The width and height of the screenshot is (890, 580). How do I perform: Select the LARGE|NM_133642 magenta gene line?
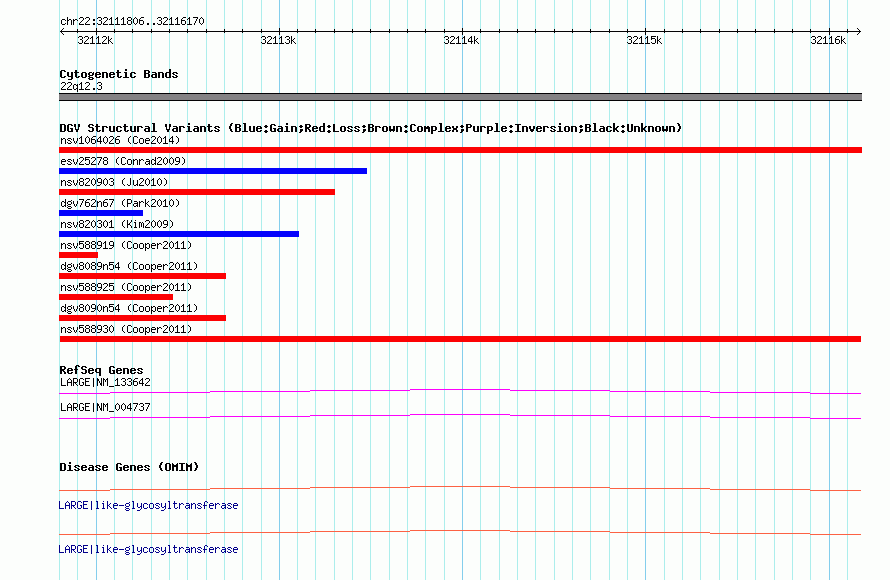(x=460, y=391)
